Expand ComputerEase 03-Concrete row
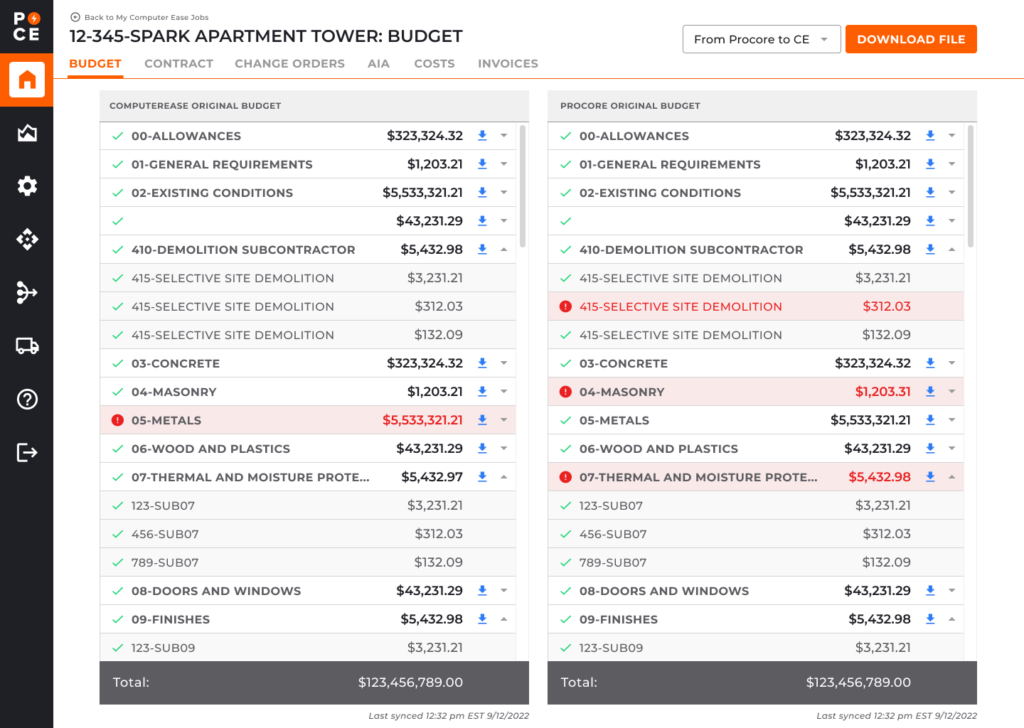This screenshot has width=1024, height=728. (x=504, y=363)
